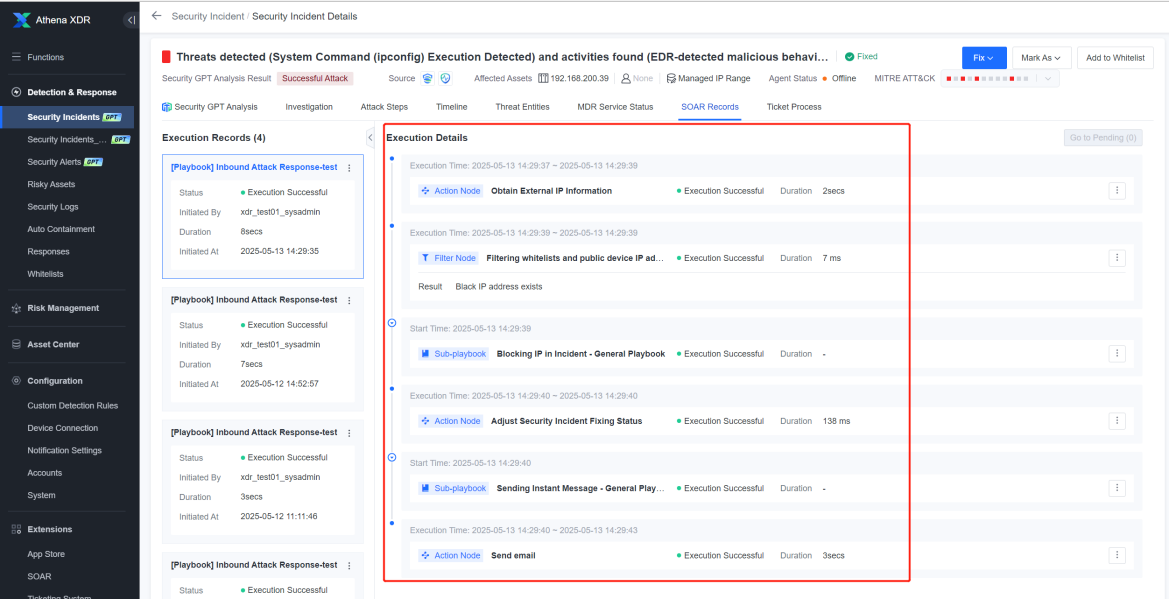Viewport: 1169px width, 599px height.
Task: Switch to Attack Steps tab
Action: [384, 107]
